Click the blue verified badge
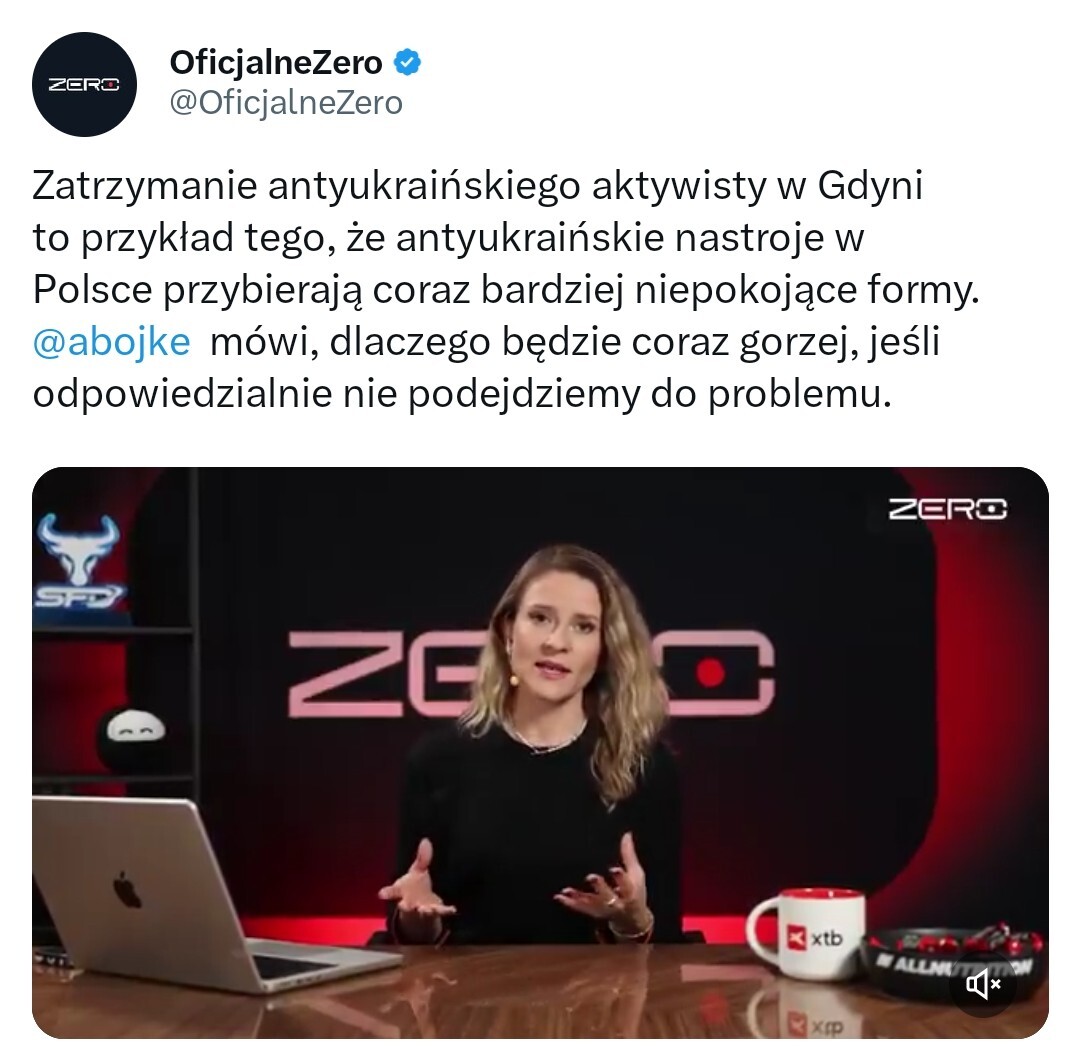Viewport: 1080px width, 1057px height. 407,62
